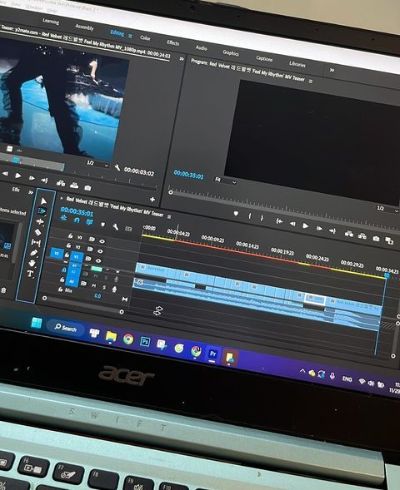Switch to Color workspace
Viewport: 400px width, 490px height.
(145, 38)
